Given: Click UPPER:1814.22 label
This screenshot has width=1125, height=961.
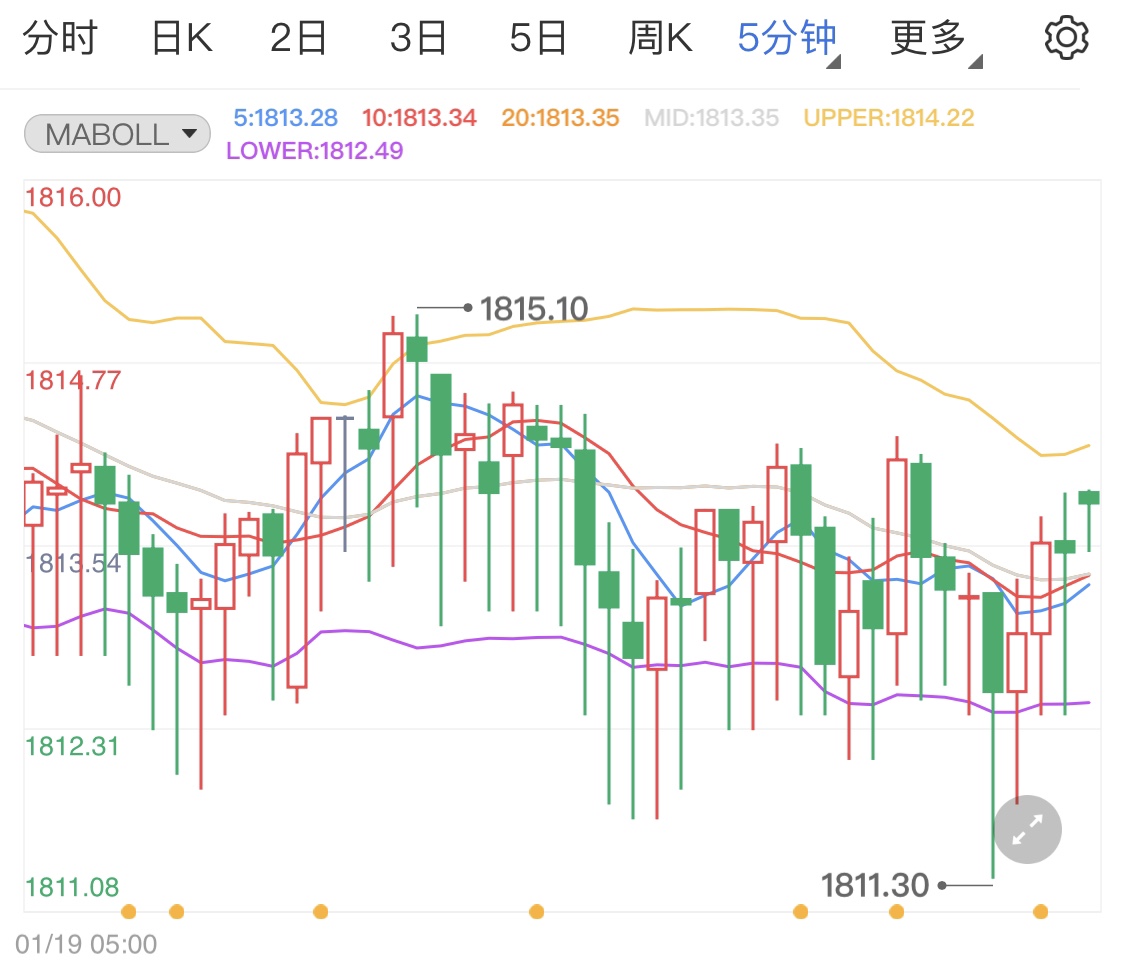Looking at the screenshot, I should coord(889,118).
